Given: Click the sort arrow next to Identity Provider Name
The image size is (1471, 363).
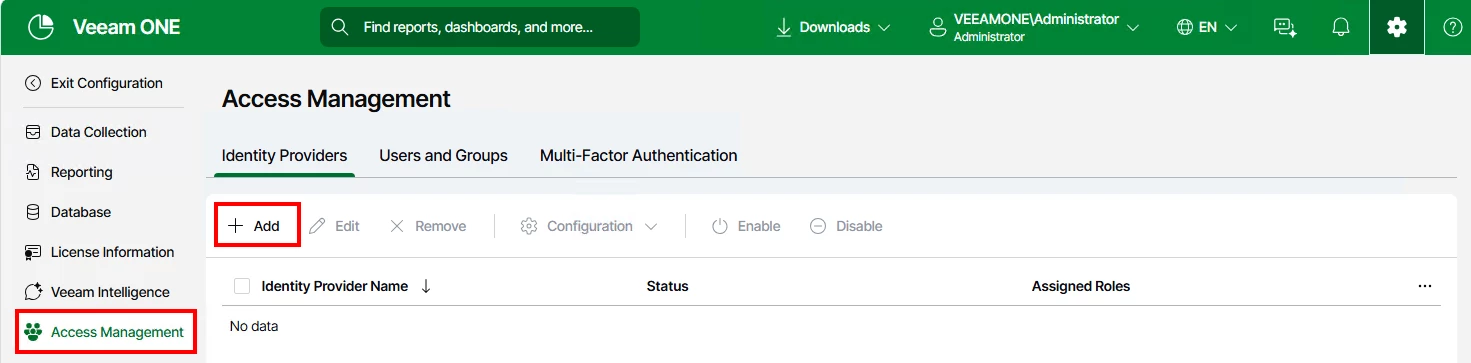Looking at the screenshot, I should tap(426, 286).
